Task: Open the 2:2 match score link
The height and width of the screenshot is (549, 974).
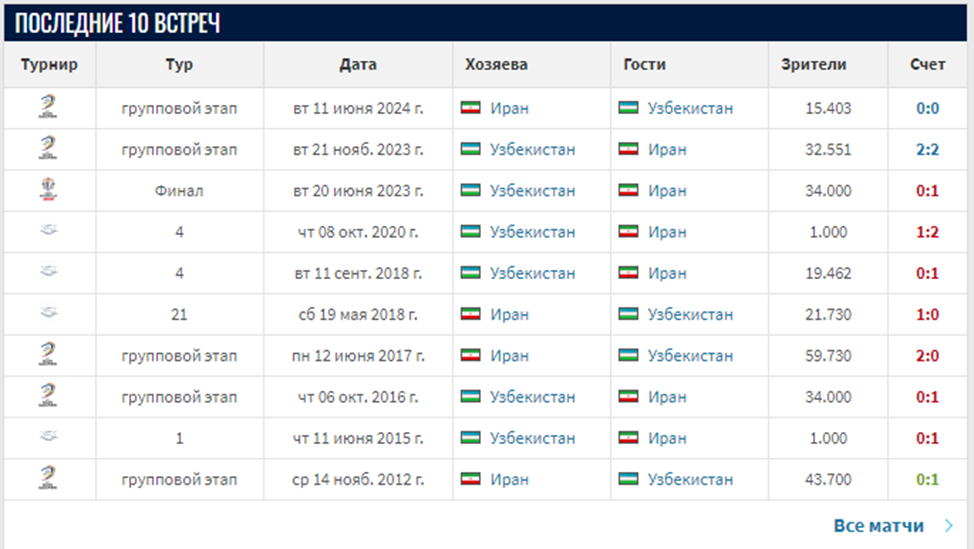Action: pyautogui.click(x=927, y=149)
